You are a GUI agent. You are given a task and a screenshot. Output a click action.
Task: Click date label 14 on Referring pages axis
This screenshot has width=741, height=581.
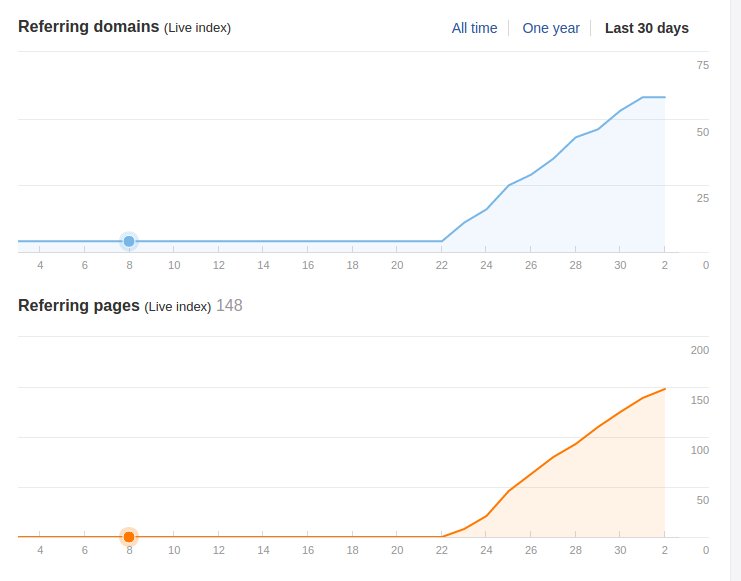[x=263, y=550]
